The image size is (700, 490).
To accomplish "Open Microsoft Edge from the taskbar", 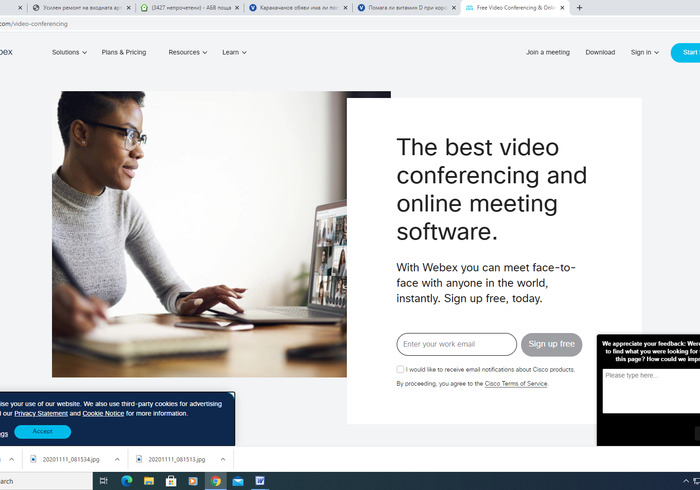I will point(127,481).
